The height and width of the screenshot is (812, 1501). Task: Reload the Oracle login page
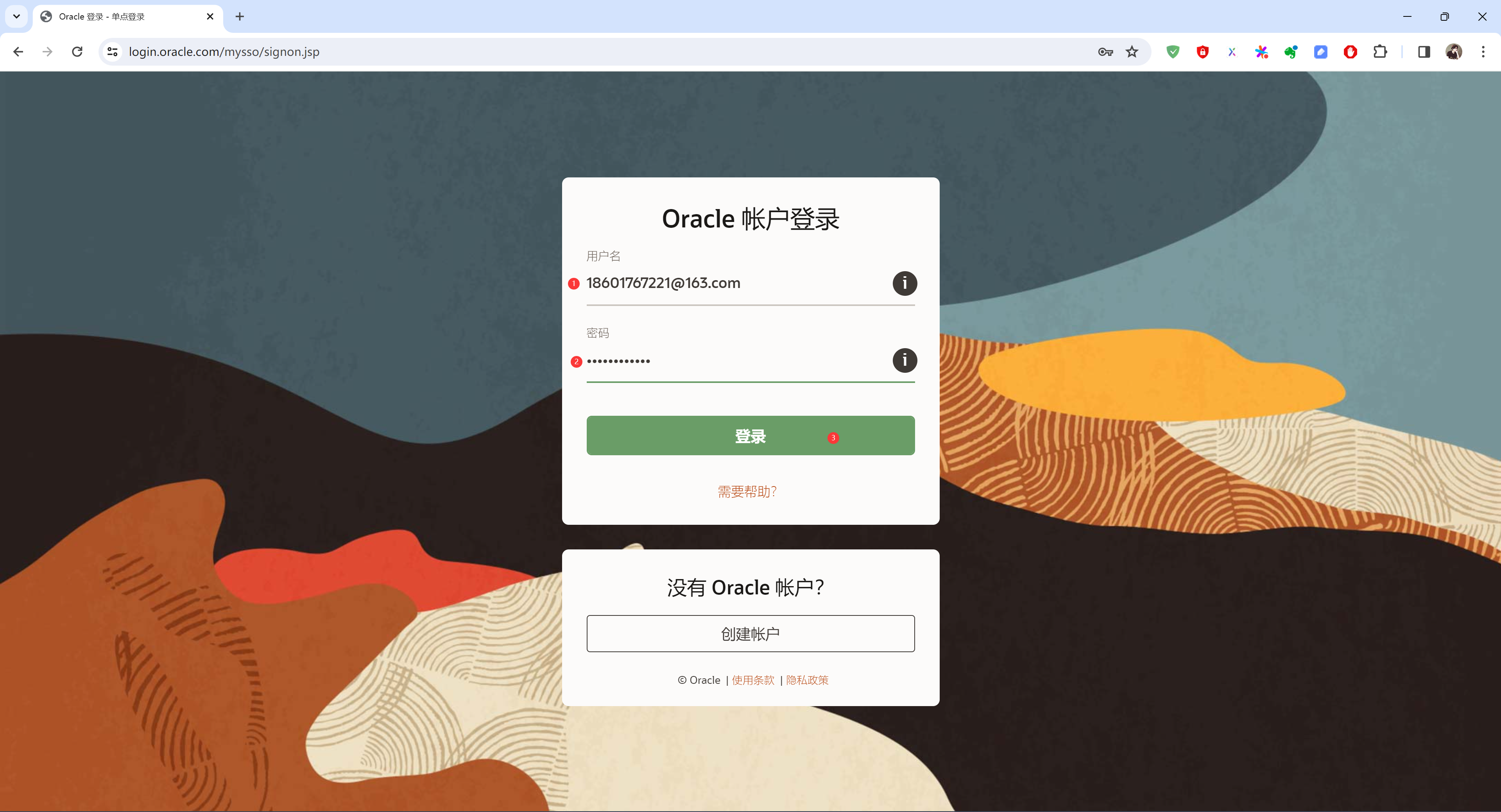77,52
